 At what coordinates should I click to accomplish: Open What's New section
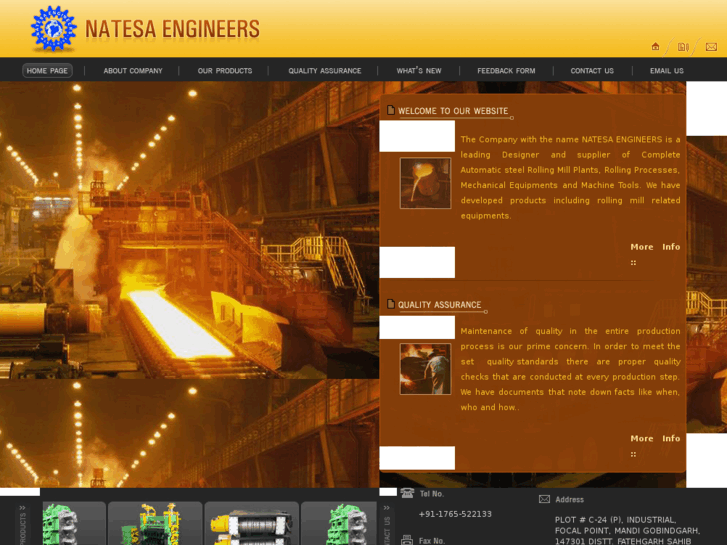419,71
